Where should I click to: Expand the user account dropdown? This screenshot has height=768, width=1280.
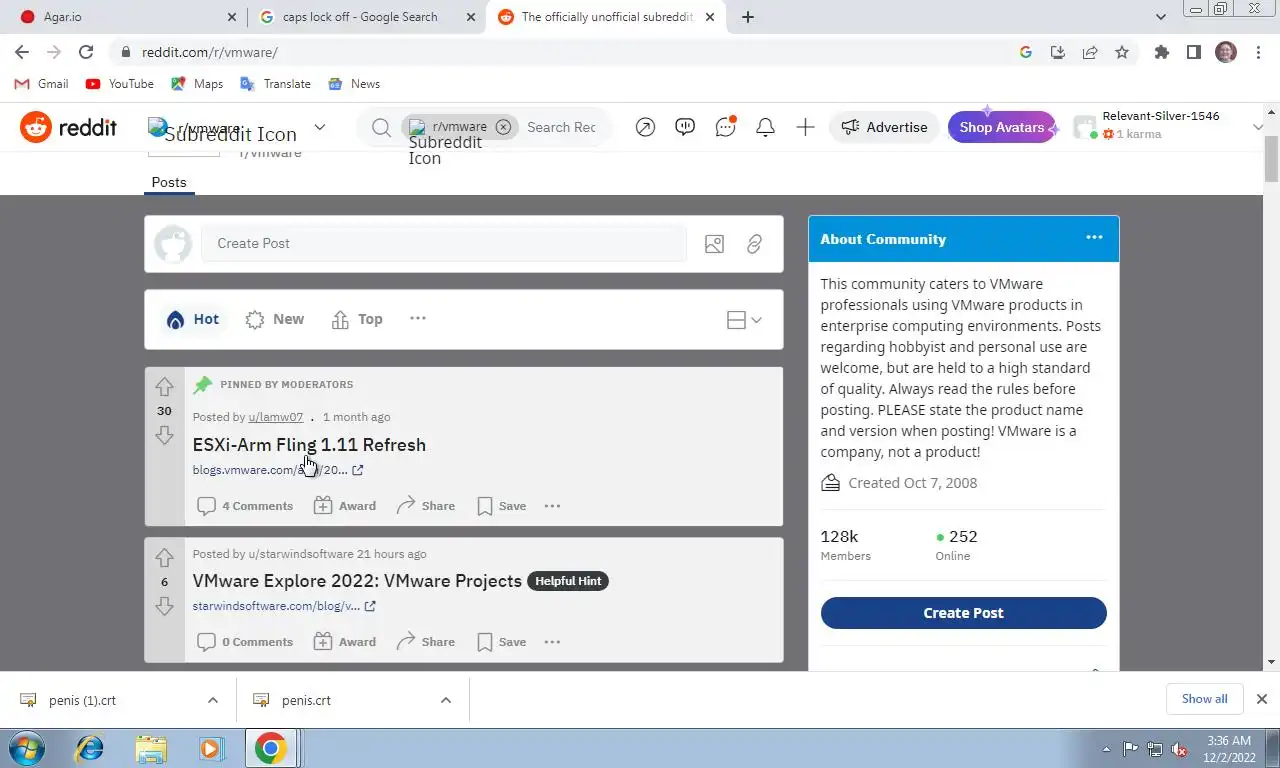pyautogui.click(x=1258, y=127)
